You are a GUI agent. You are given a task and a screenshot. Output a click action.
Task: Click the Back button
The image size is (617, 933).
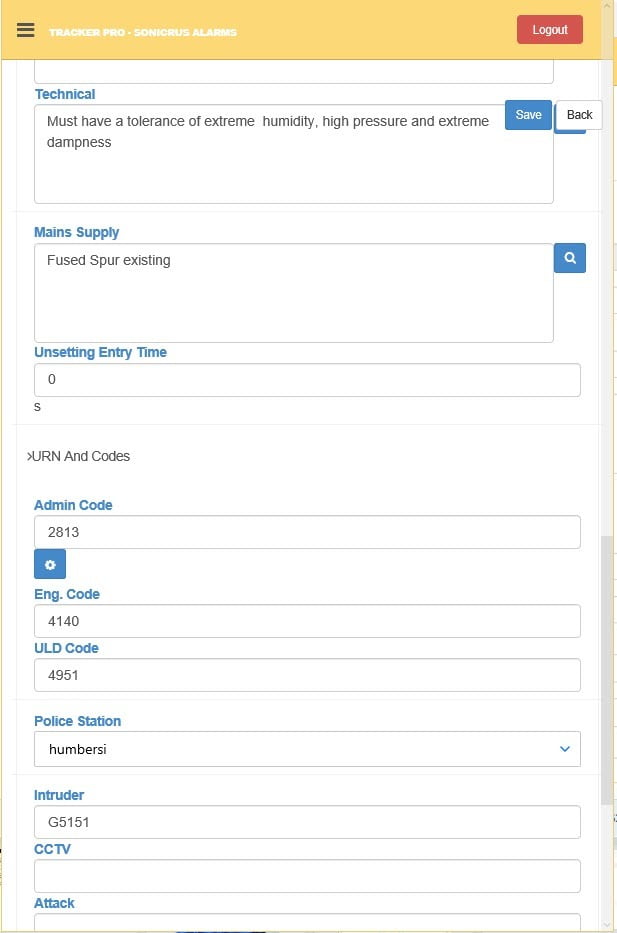click(579, 115)
